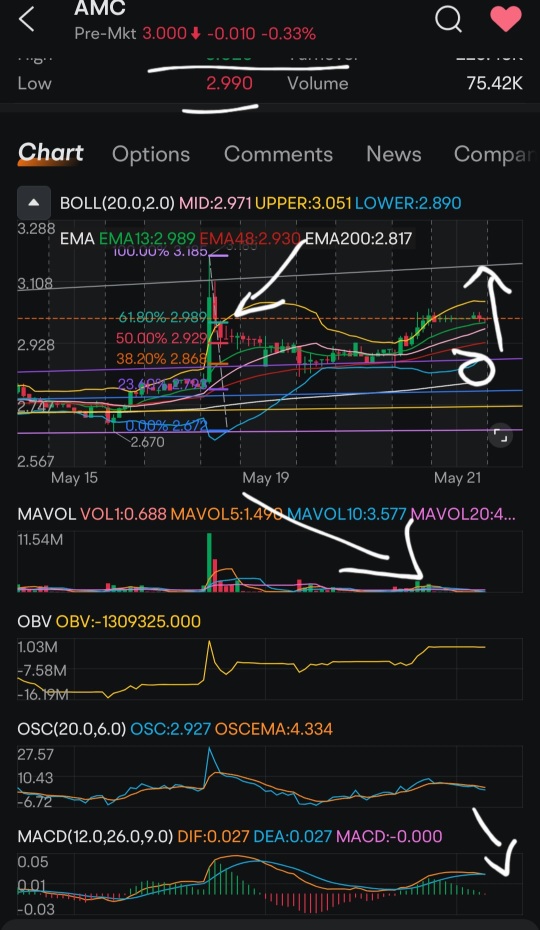The image size is (540, 930).
Task: Tap the May 19 date label
Action: (266, 478)
